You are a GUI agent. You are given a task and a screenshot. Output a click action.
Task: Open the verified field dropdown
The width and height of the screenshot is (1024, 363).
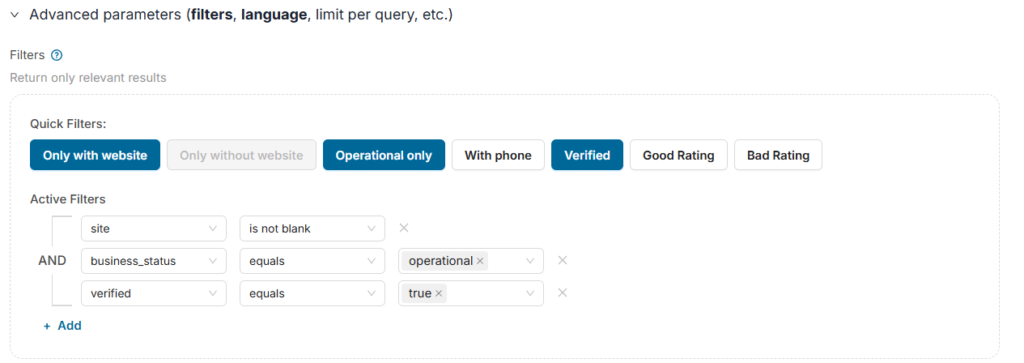153,293
